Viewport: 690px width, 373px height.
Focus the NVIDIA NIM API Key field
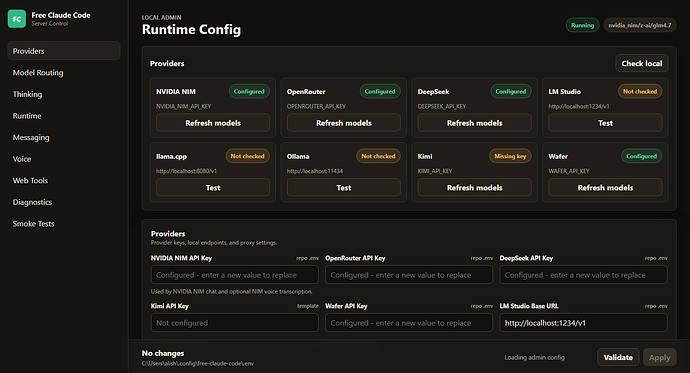tap(235, 275)
